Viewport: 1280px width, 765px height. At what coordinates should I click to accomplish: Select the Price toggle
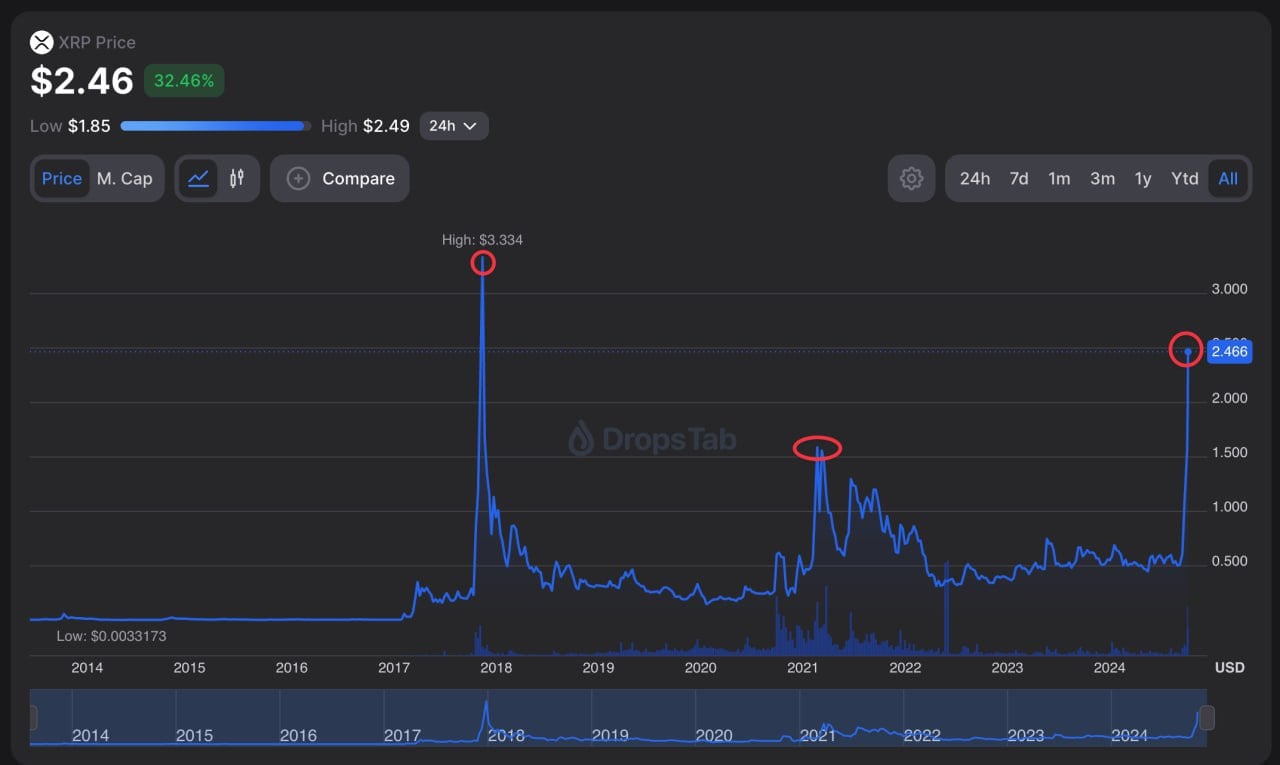62,179
